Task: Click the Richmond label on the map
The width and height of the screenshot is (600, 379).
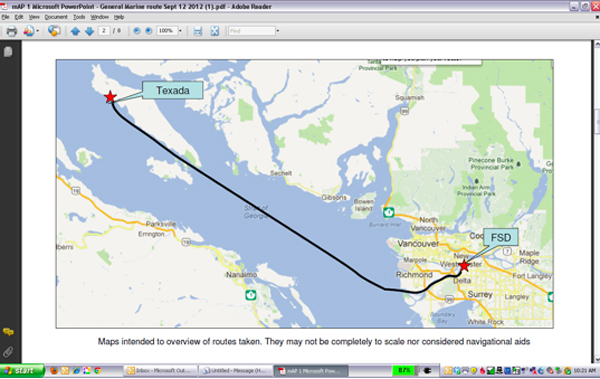Action: [414, 275]
